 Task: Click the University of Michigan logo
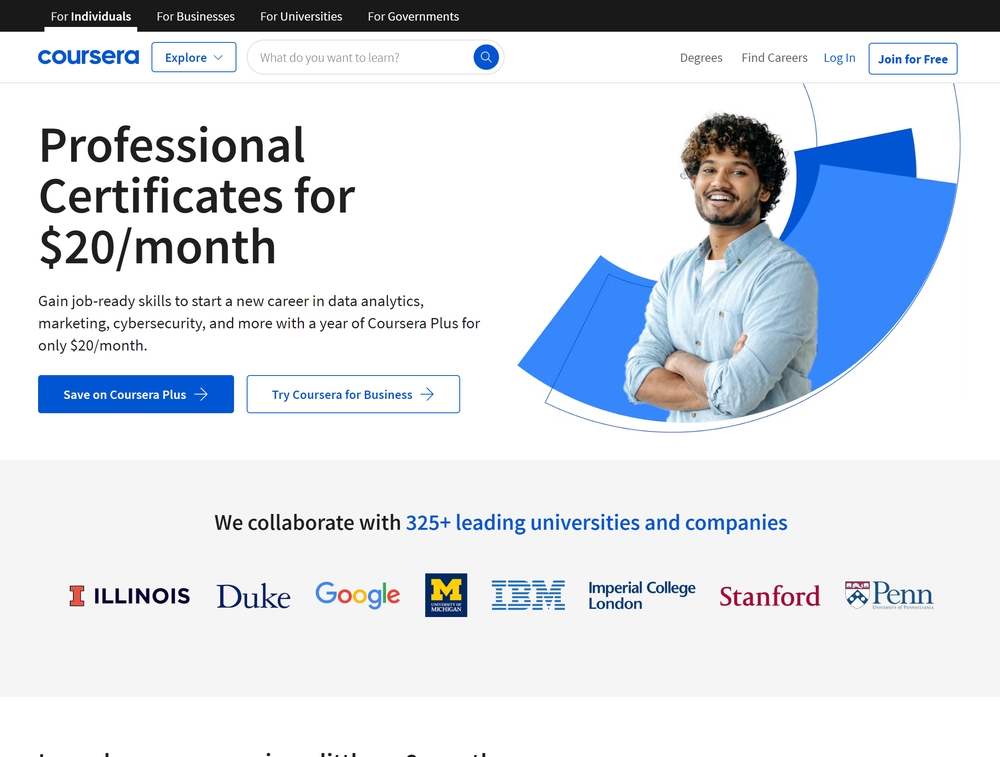(x=446, y=595)
